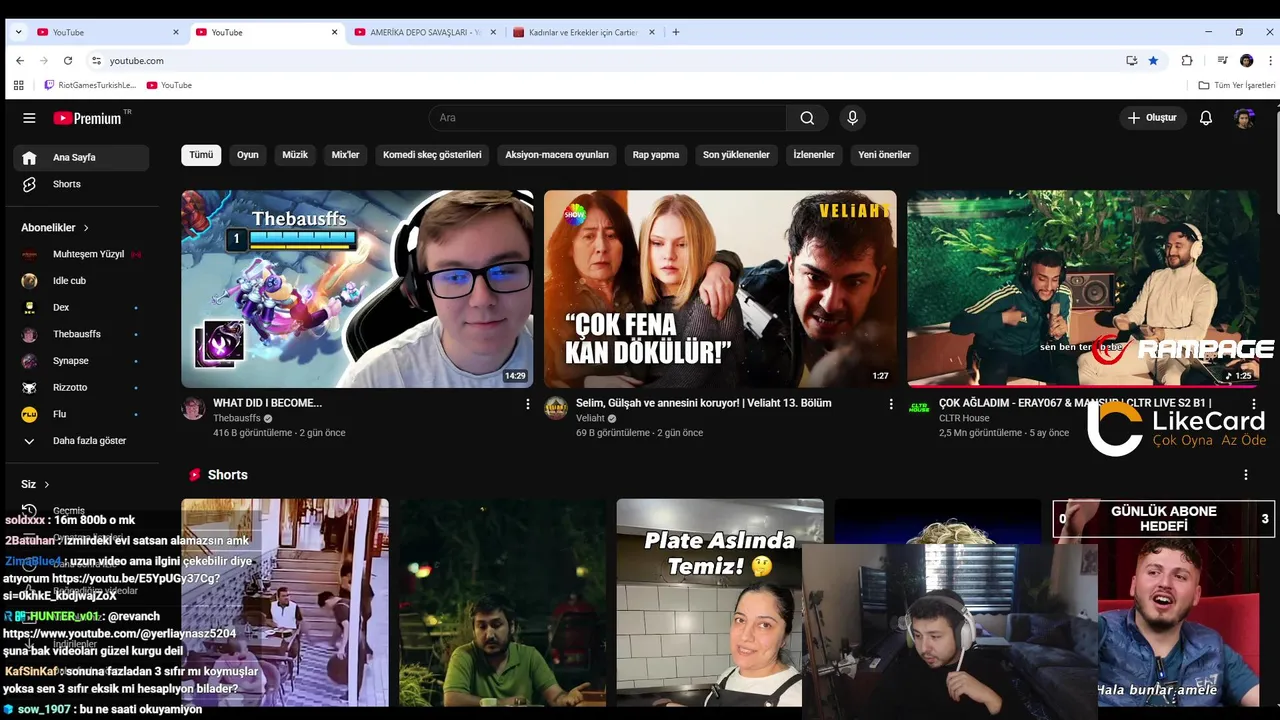Select the Müzik filter chip
Screen dimensions: 1280x720
tap(295, 155)
